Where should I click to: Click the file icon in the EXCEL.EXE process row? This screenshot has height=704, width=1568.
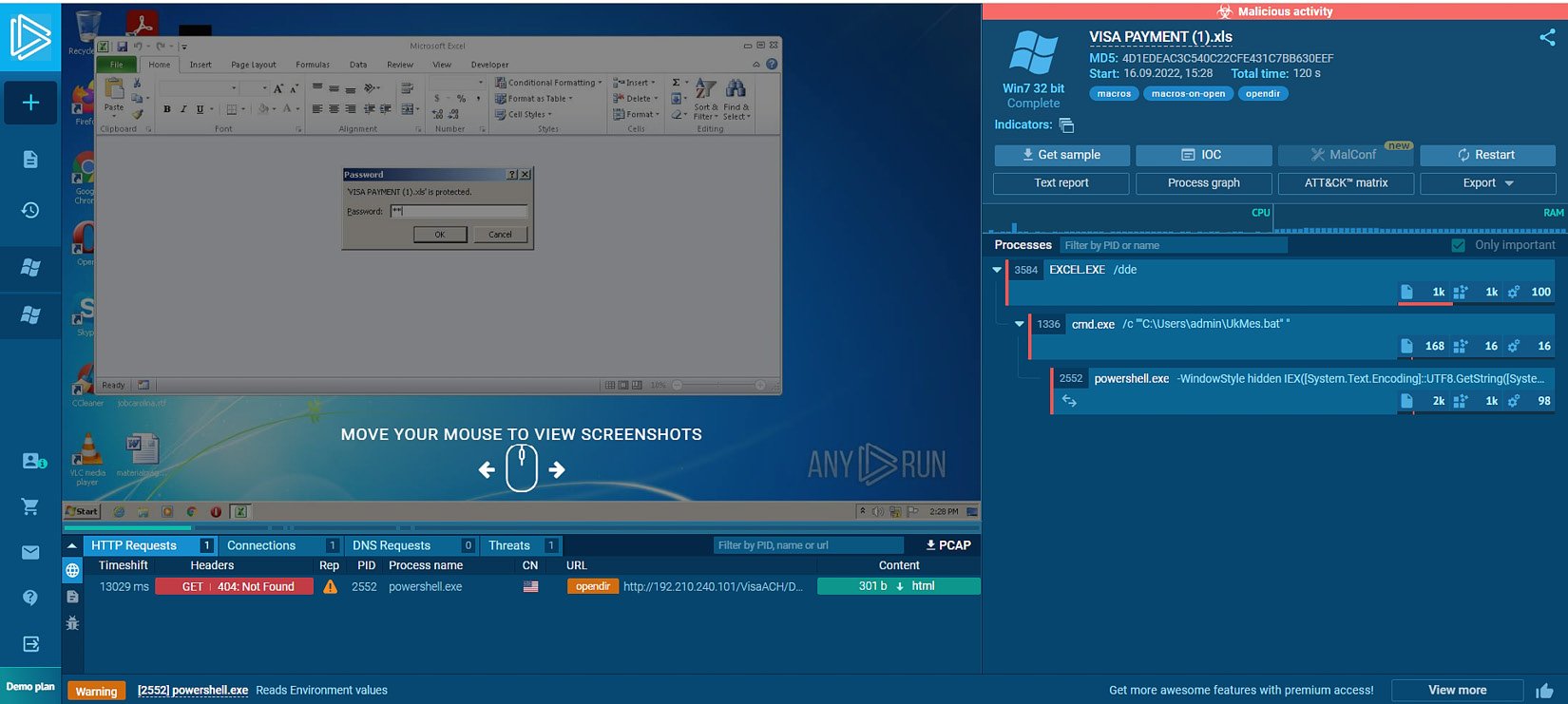click(x=1406, y=292)
